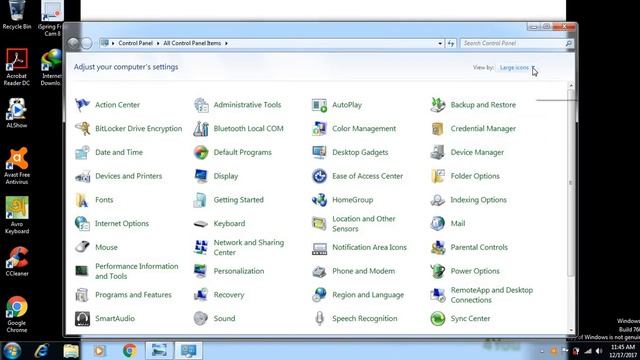Open Region and Language link
The height and width of the screenshot is (360, 640).
pyautogui.click(x=368, y=295)
